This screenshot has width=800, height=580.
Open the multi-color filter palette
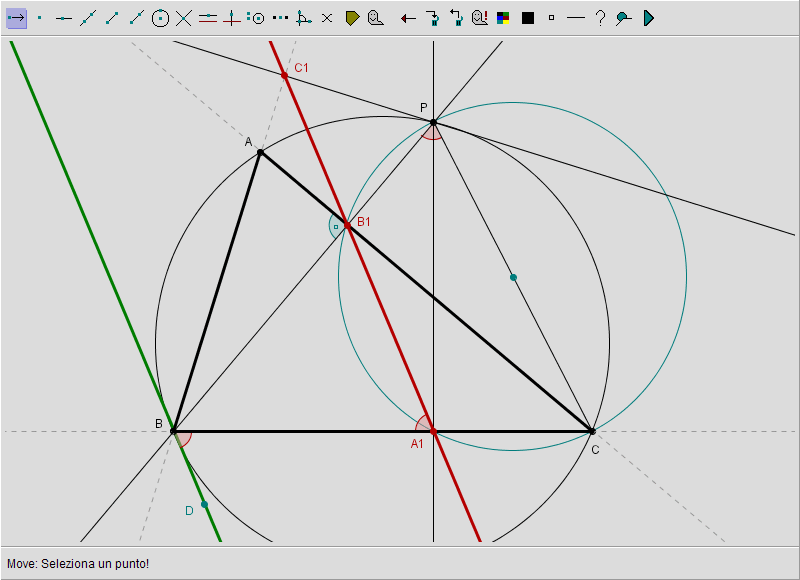(503, 18)
